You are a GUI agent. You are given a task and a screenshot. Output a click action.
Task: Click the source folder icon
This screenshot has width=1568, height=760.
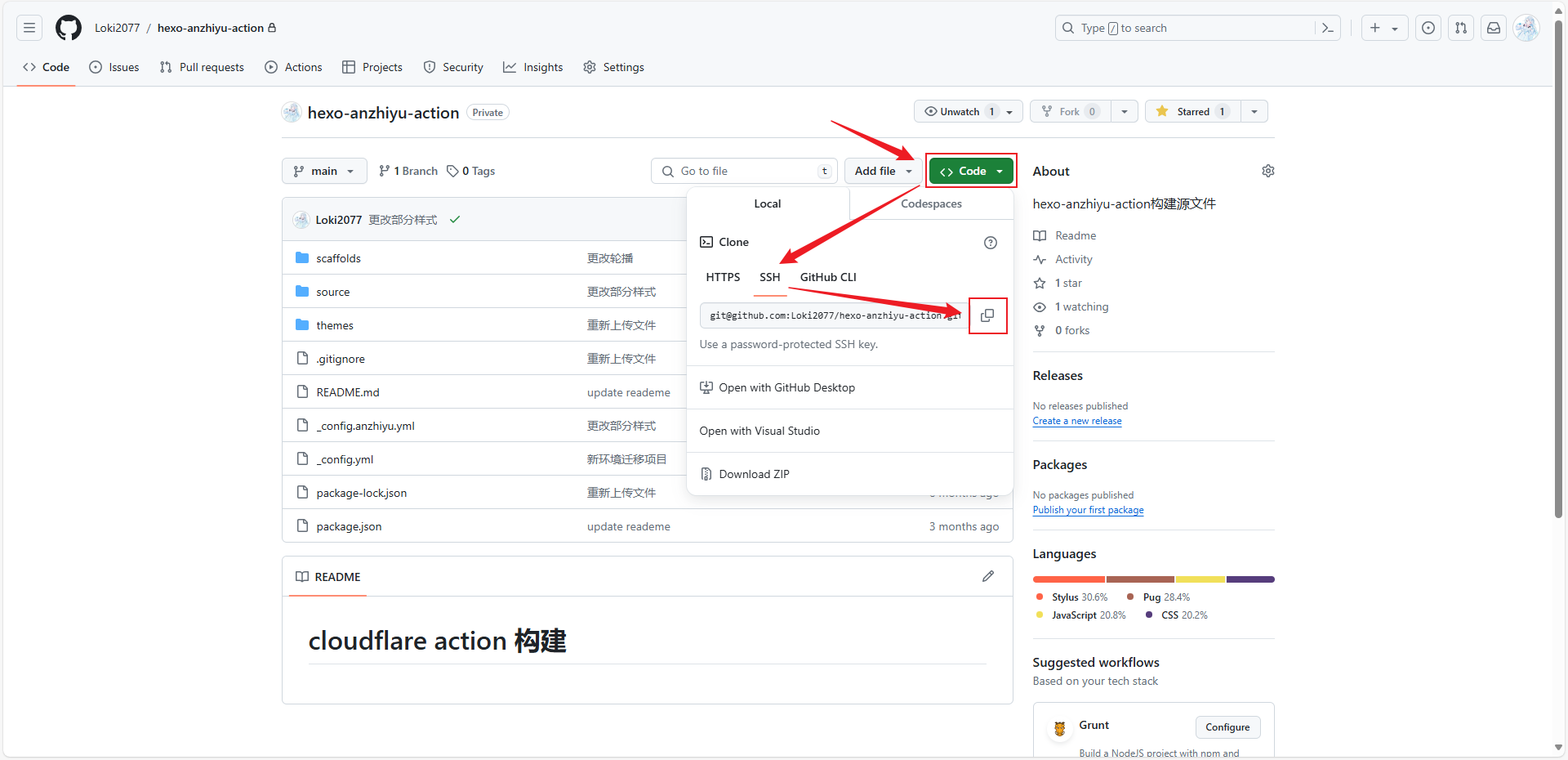(x=302, y=291)
